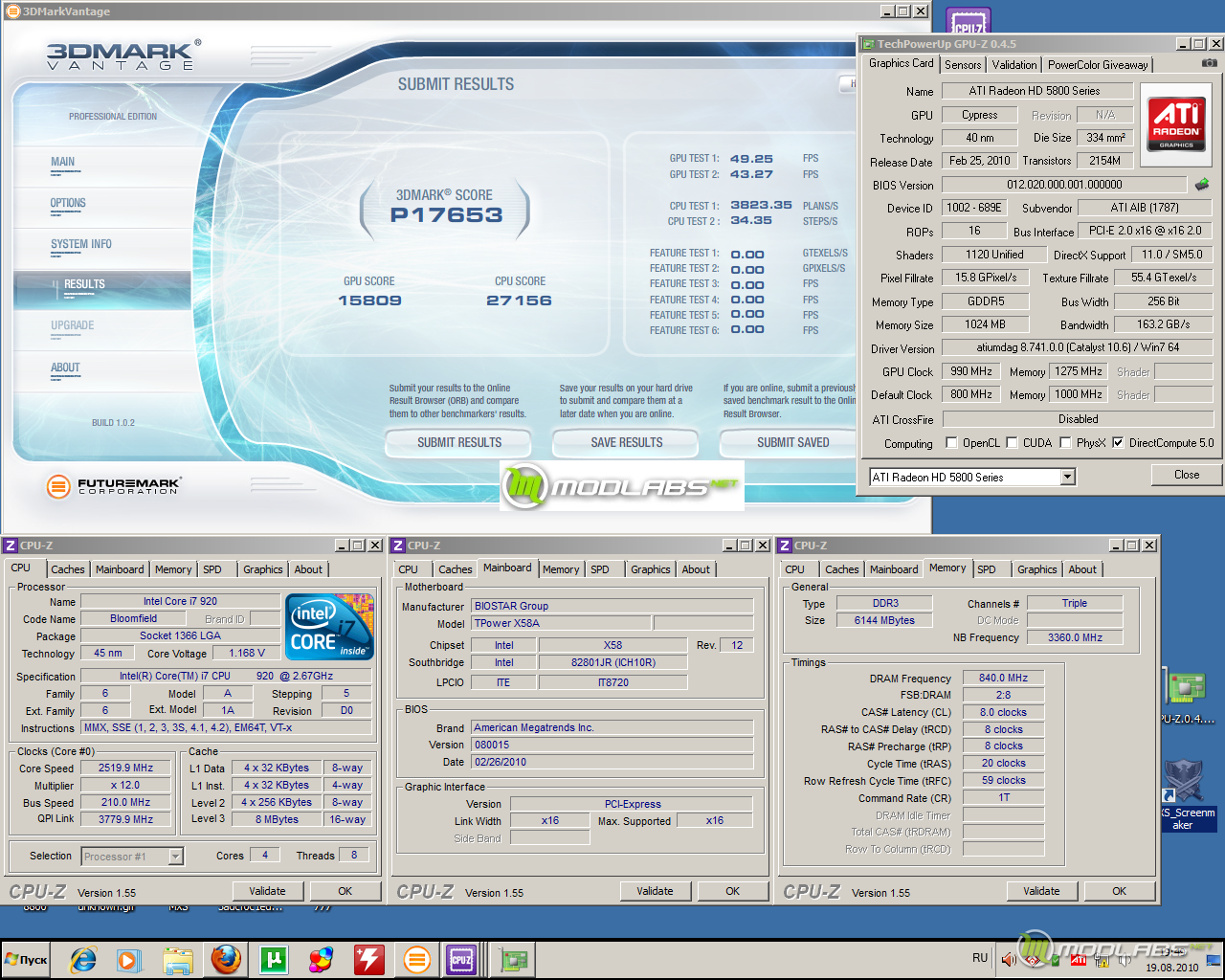This screenshot has width=1225, height=980.
Task: Open Windows Media Player from the taskbar
Action: [x=129, y=959]
